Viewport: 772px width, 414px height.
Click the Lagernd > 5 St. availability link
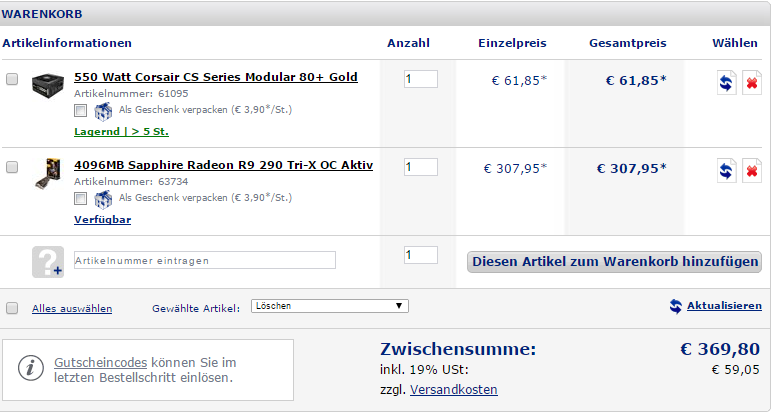coord(121,131)
